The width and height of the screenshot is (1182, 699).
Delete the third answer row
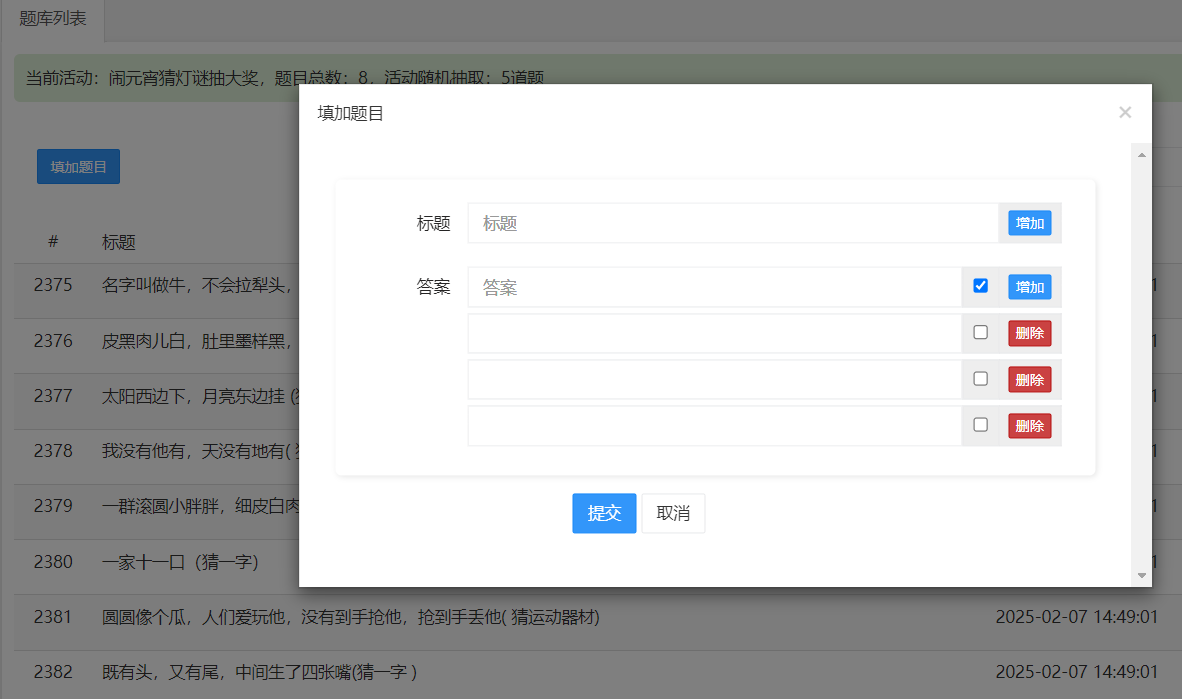[x=1030, y=380]
